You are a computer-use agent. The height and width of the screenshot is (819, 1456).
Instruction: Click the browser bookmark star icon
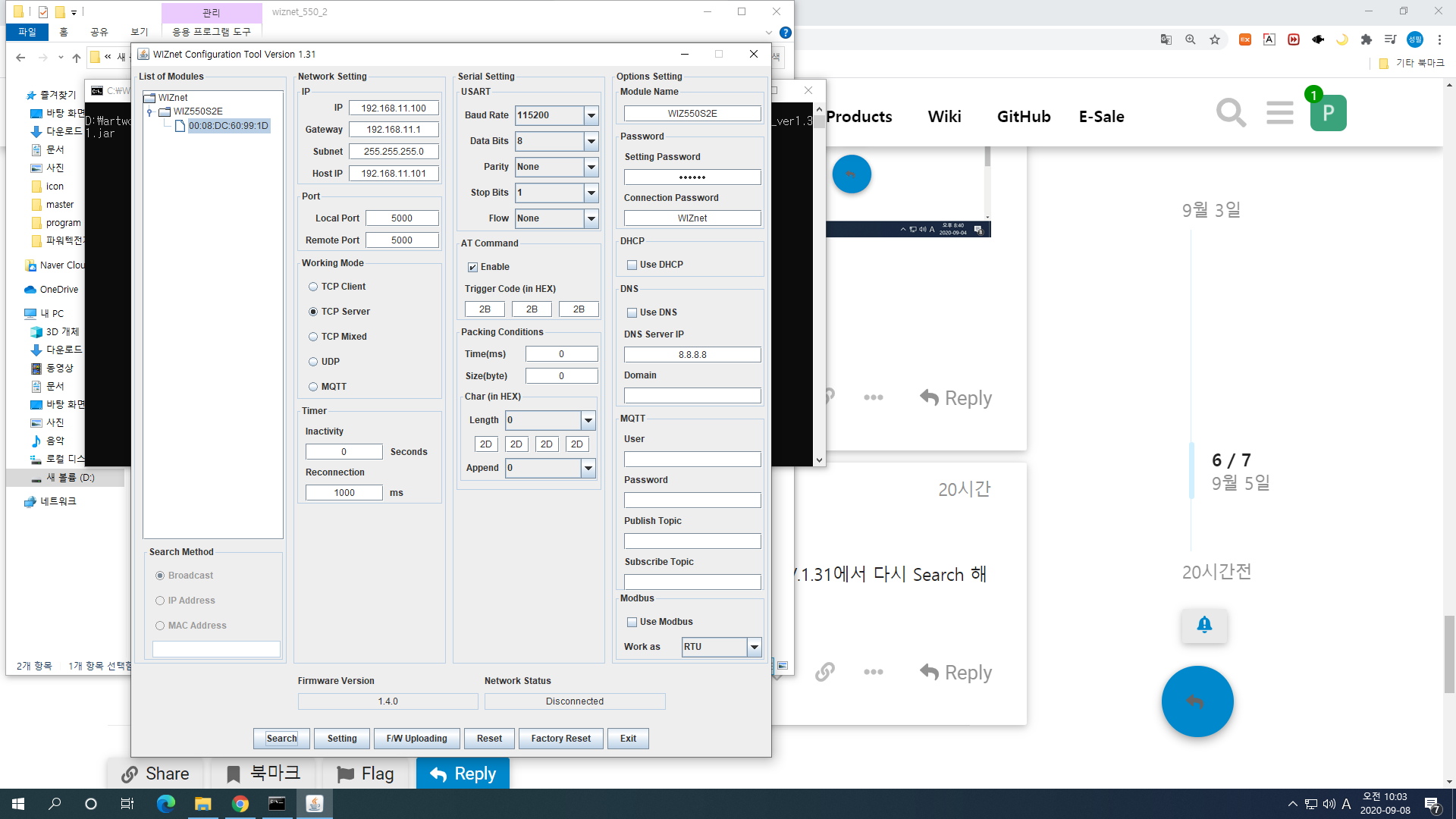click(1215, 39)
